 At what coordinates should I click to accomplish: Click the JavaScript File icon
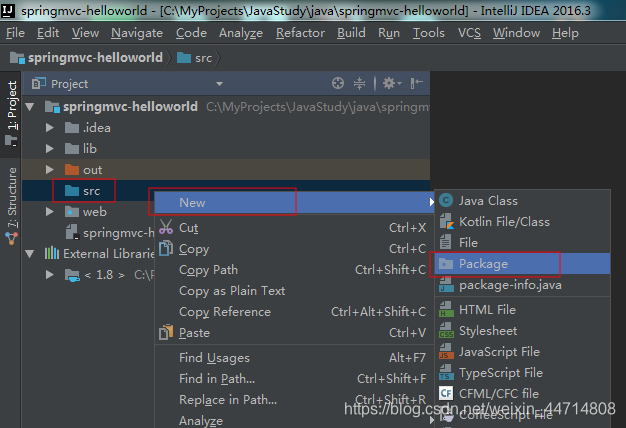coord(446,351)
